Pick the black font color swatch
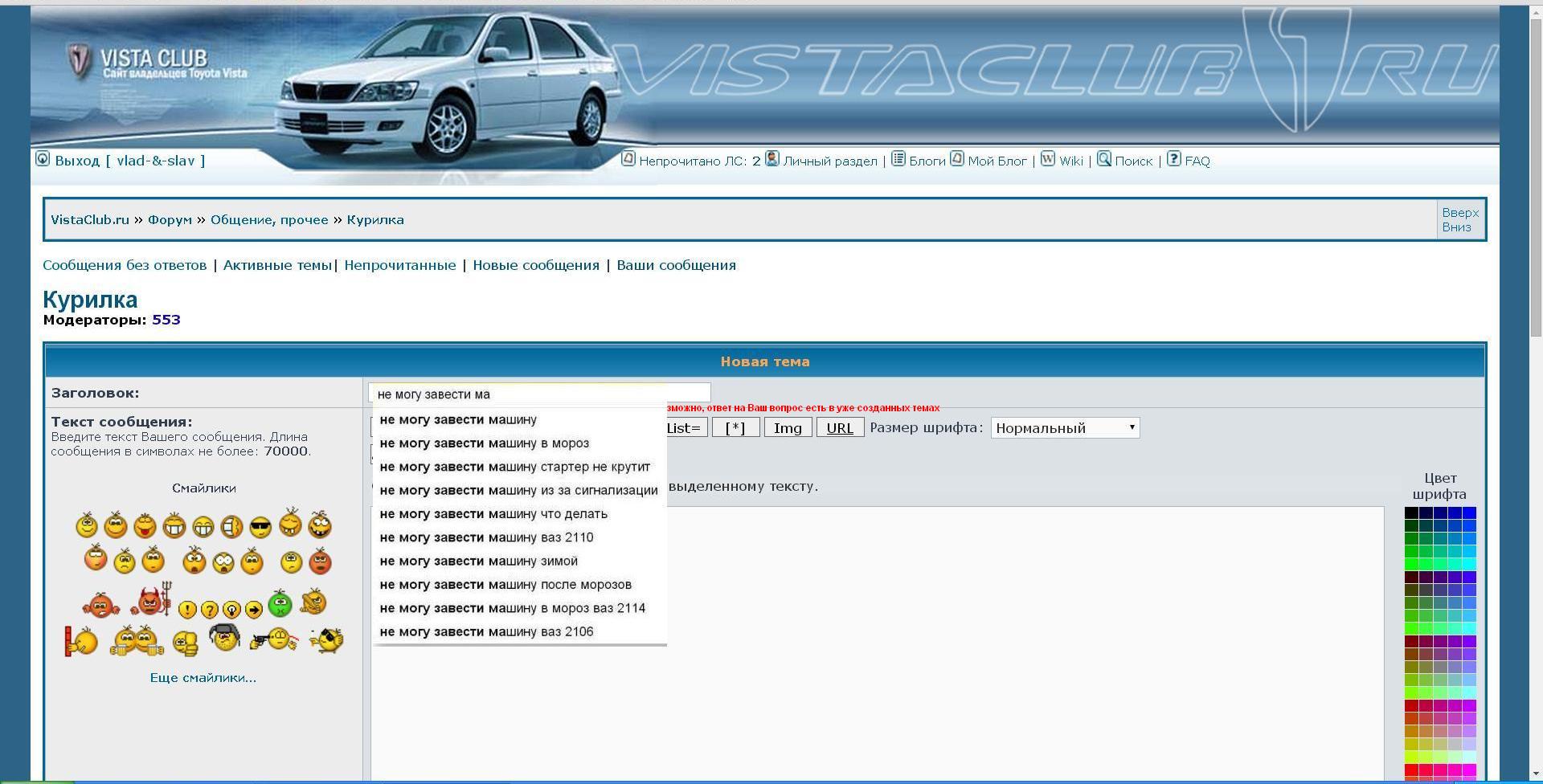 click(1411, 512)
